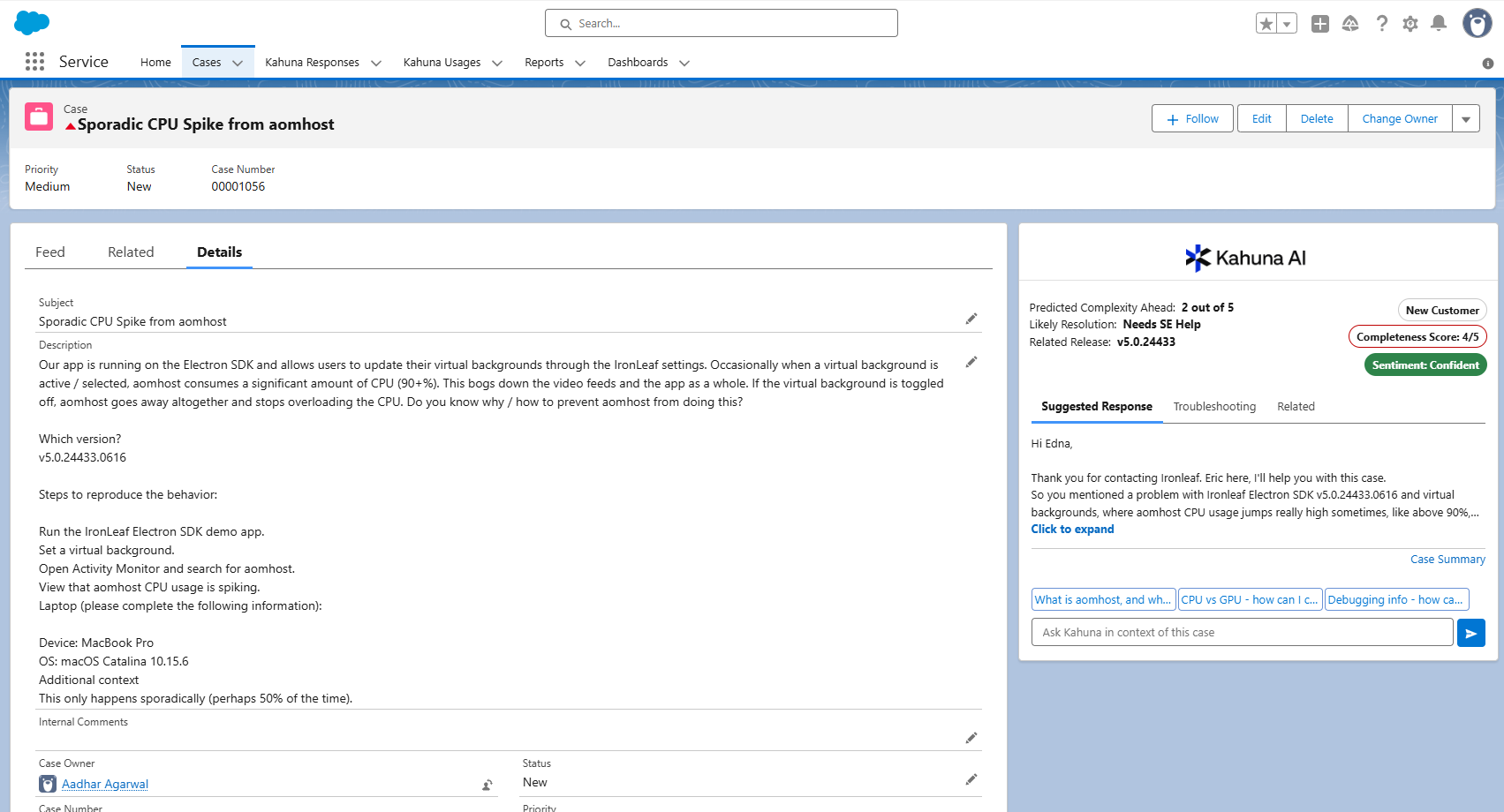Click the Delete case button

tap(1317, 118)
